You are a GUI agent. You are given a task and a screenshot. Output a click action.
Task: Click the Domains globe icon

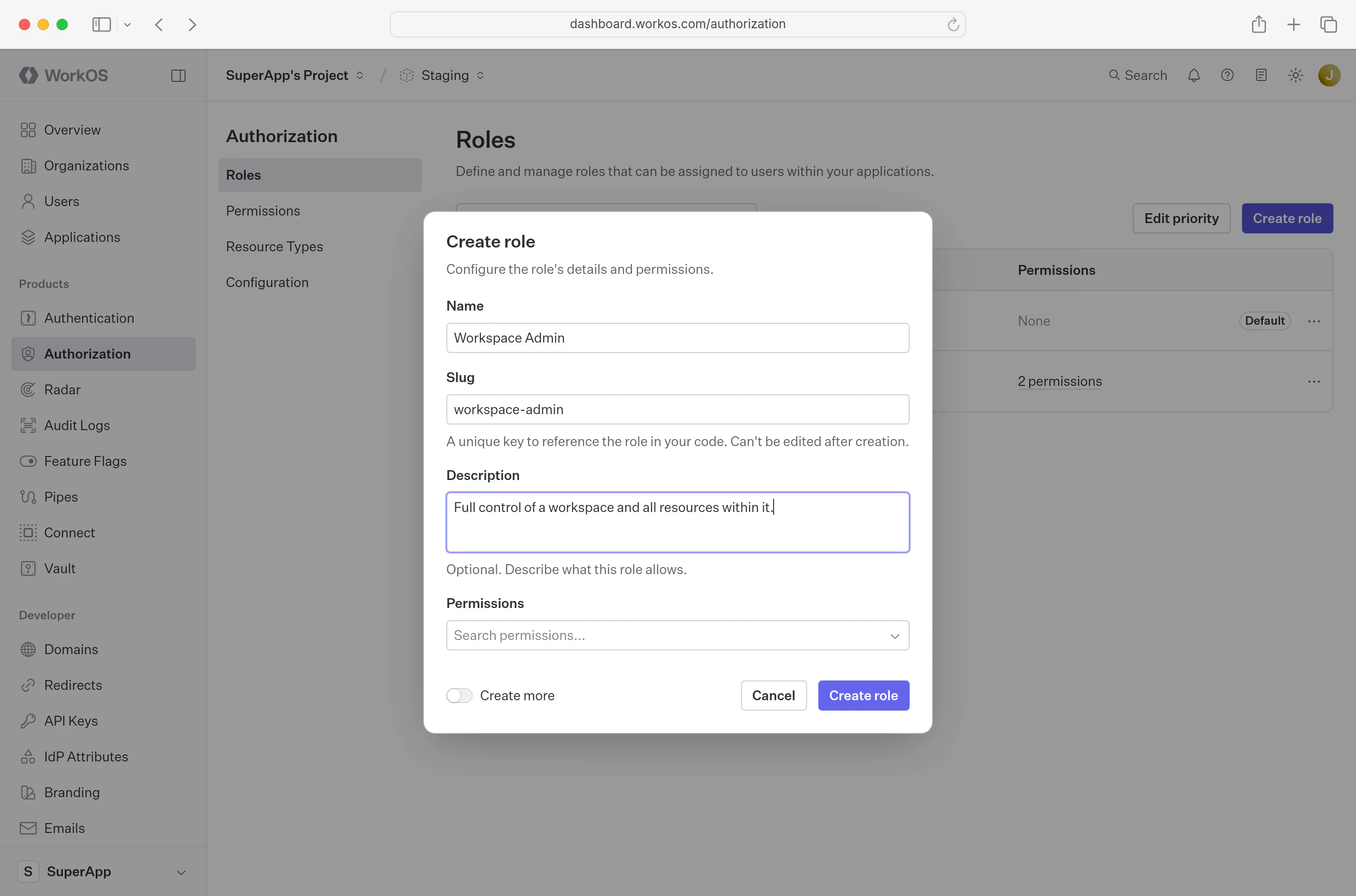28,650
